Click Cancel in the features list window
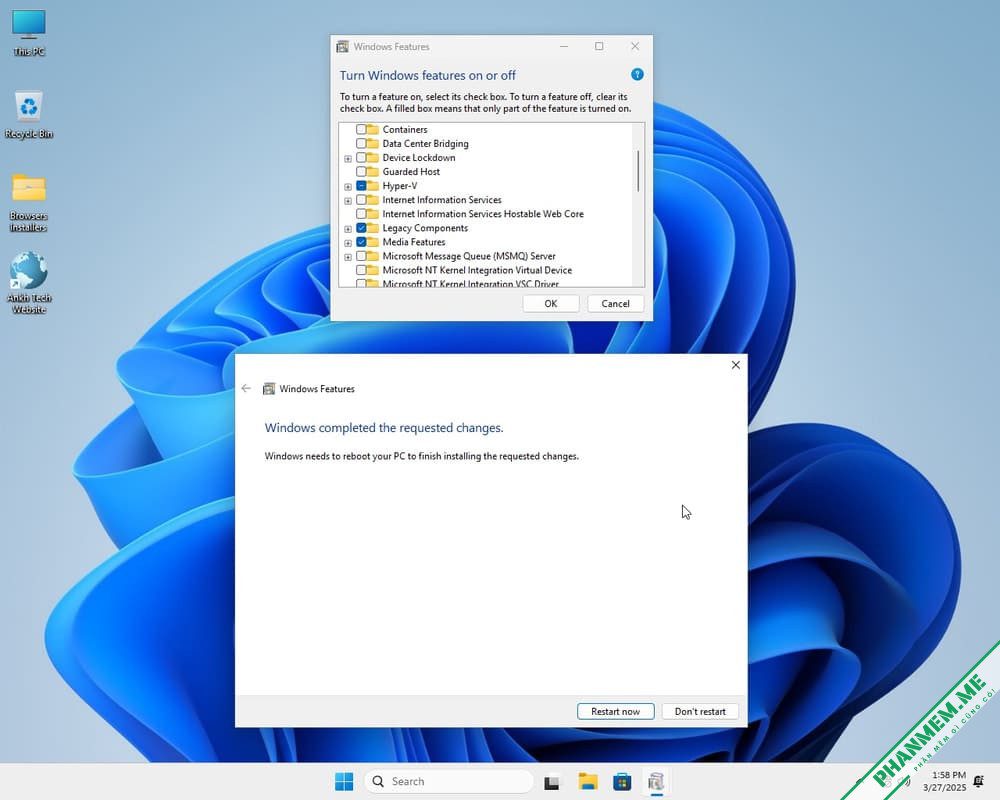This screenshot has width=1000, height=800. tap(615, 304)
